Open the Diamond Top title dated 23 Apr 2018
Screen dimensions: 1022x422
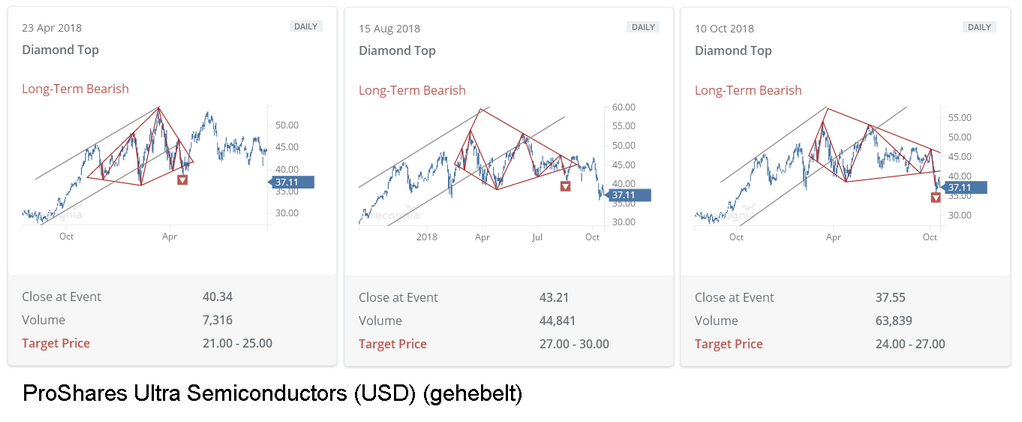60,50
